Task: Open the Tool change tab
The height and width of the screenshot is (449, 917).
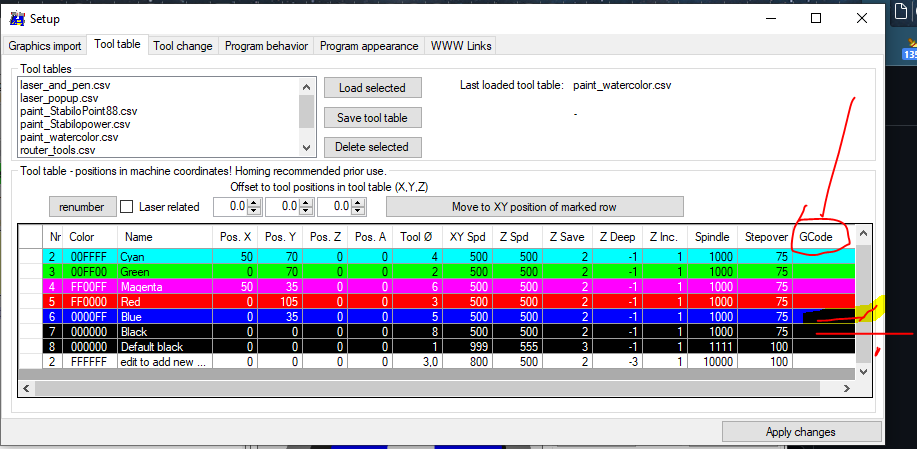Action: 182,46
